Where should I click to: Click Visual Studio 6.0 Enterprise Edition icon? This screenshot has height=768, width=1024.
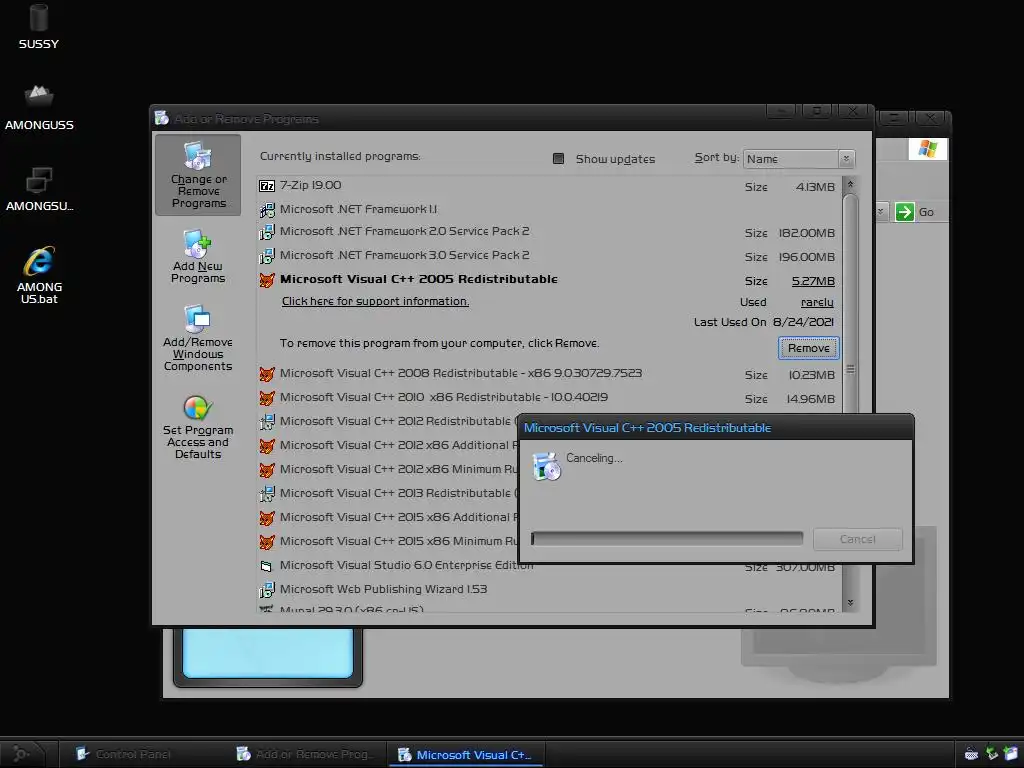[266, 566]
